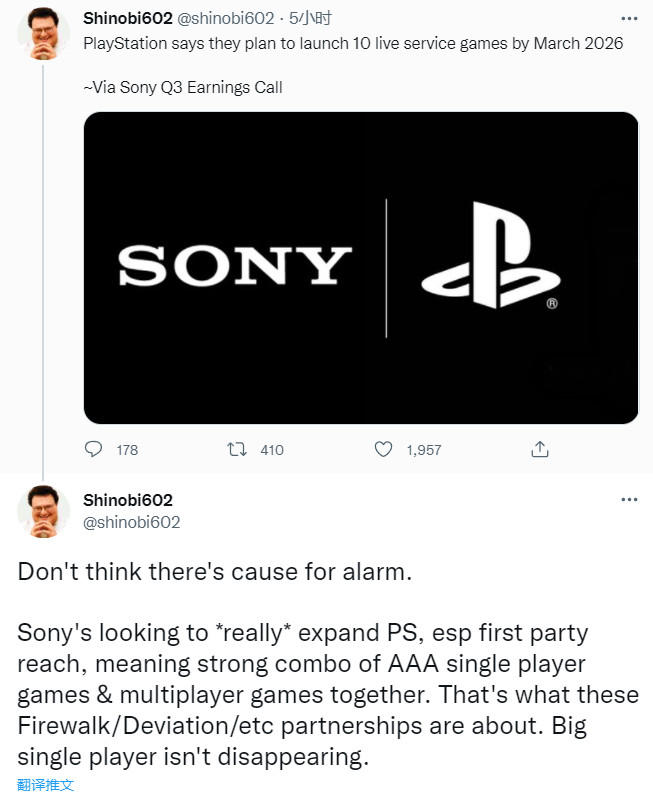Click the first tweet text about live service games
The height and width of the screenshot is (803, 653).
353,43
